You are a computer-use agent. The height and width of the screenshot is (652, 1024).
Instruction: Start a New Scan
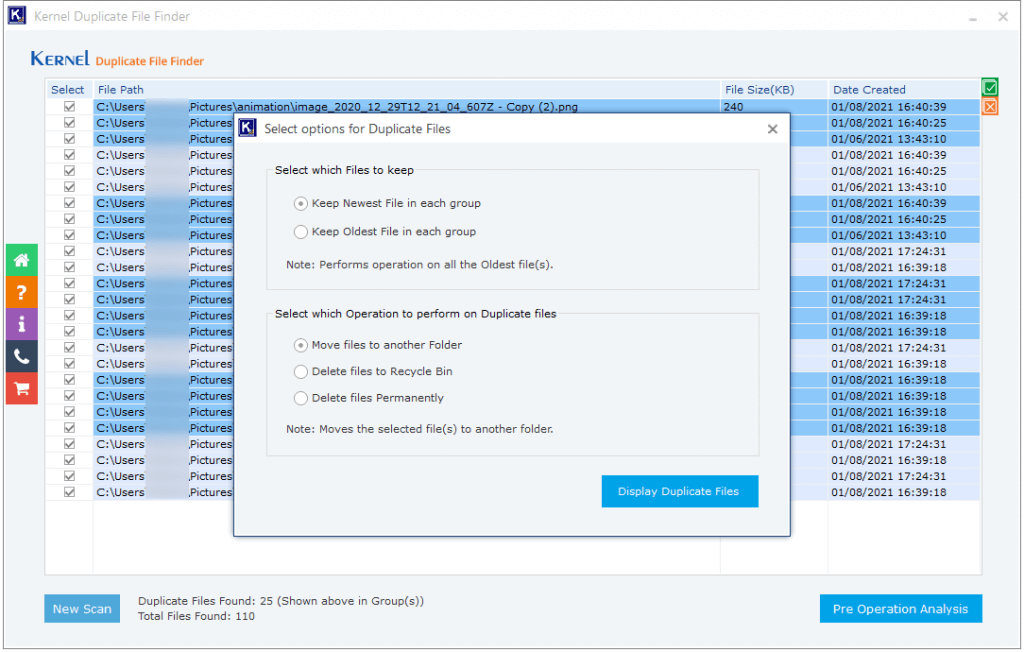click(x=82, y=609)
